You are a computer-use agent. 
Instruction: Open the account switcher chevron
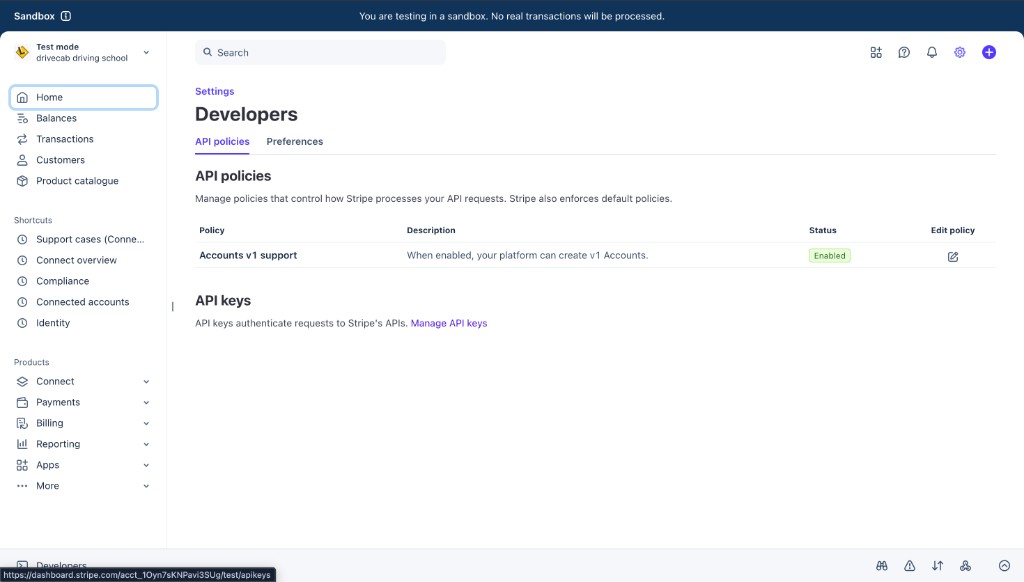pyautogui.click(x=146, y=52)
